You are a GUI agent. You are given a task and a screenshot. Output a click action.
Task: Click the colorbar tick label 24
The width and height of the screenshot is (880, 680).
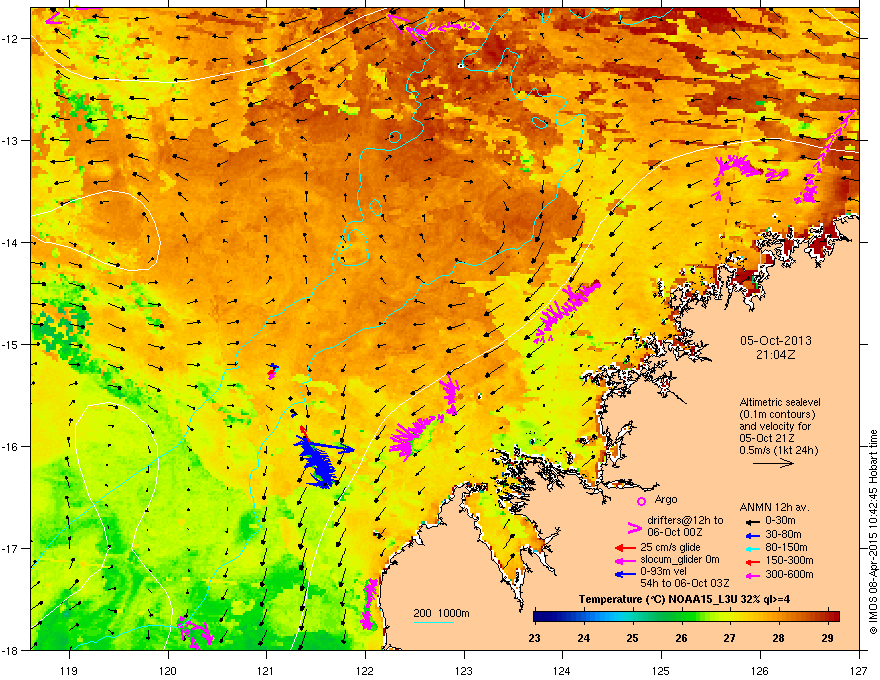coord(583,638)
